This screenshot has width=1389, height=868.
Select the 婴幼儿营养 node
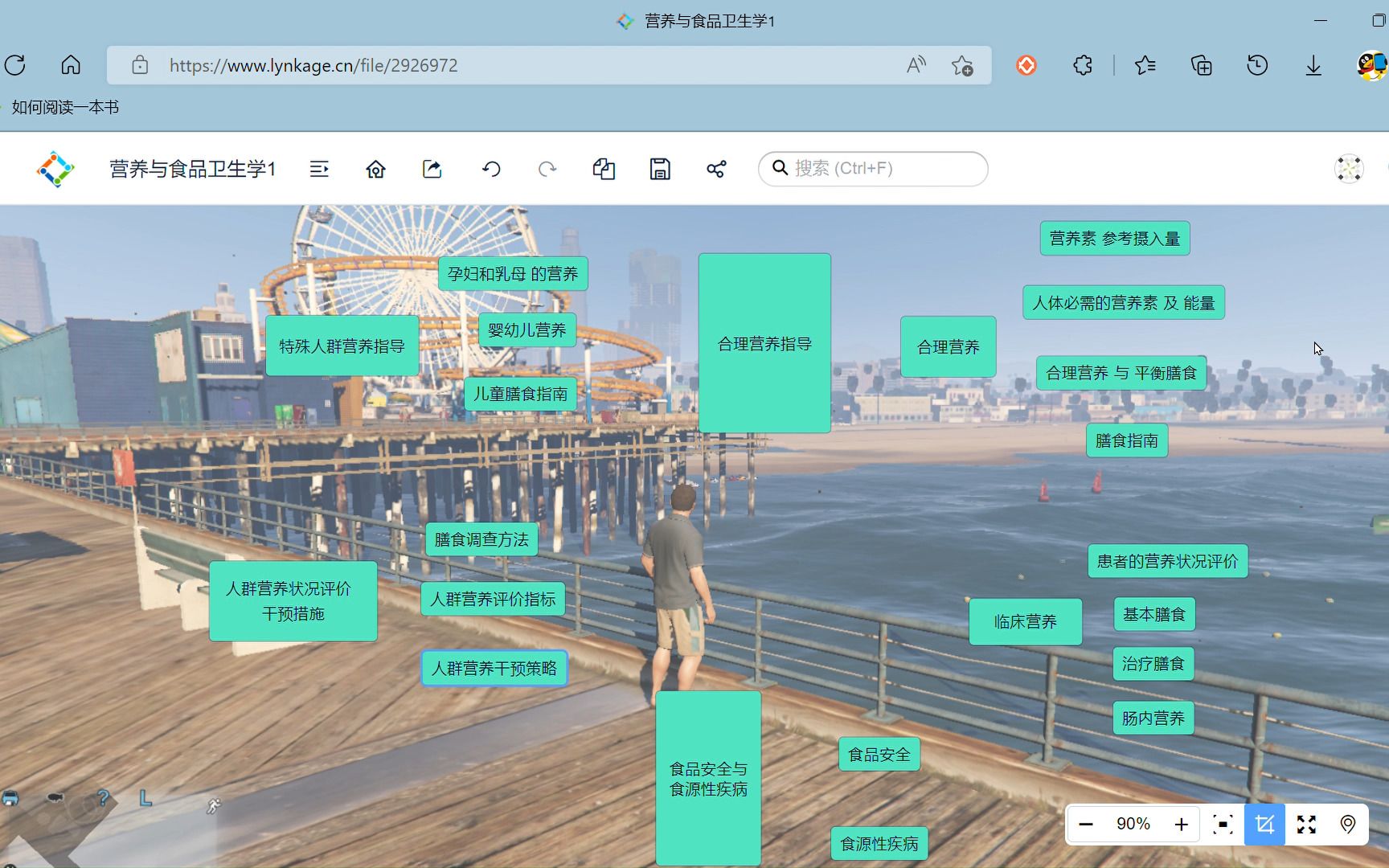coord(527,330)
